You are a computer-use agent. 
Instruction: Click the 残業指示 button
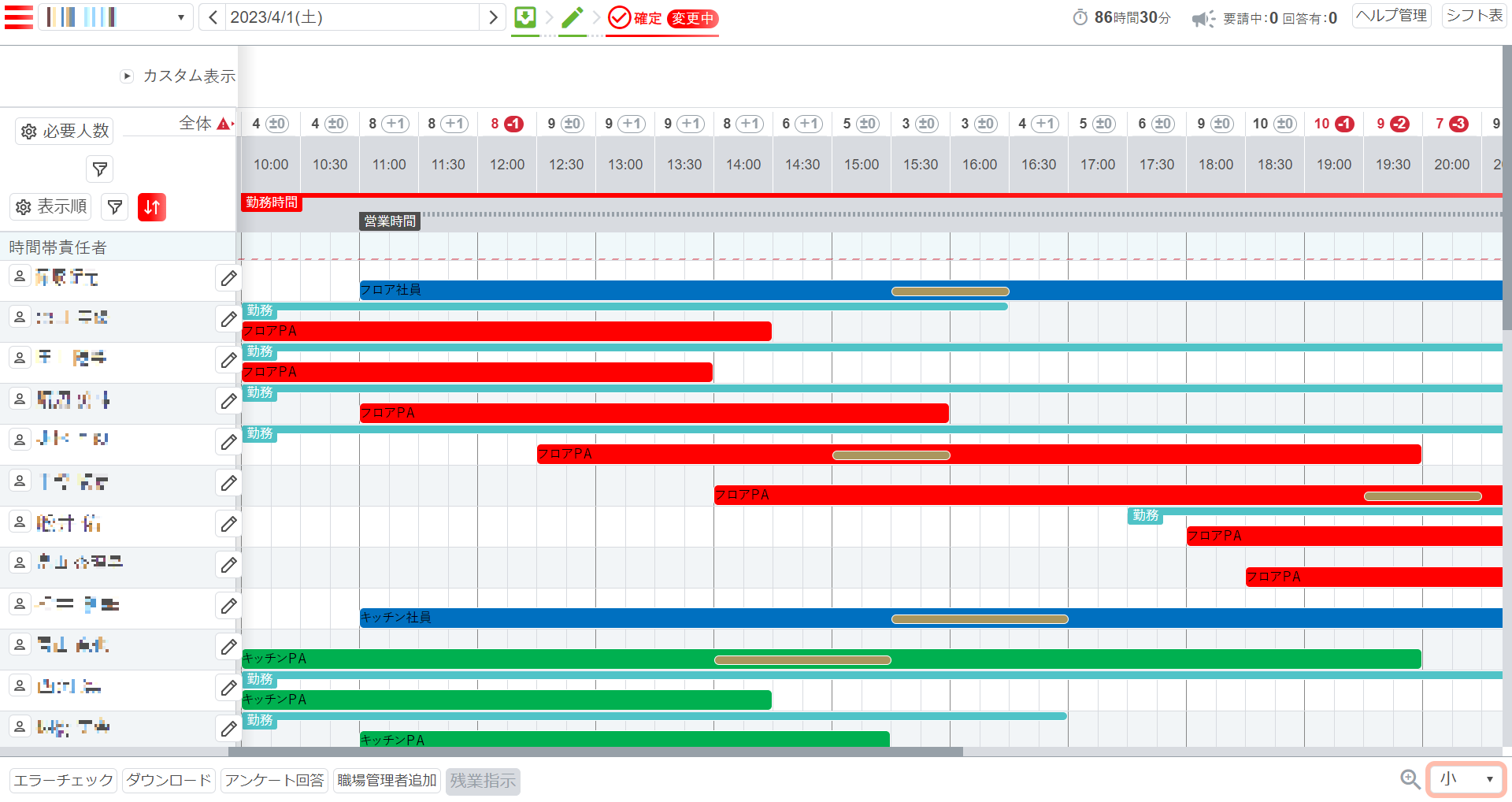tap(483, 781)
